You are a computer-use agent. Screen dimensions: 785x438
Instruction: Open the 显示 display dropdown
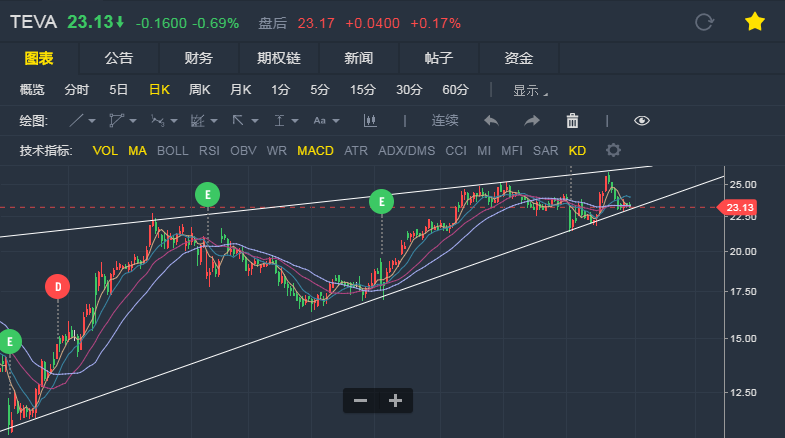[x=531, y=90]
